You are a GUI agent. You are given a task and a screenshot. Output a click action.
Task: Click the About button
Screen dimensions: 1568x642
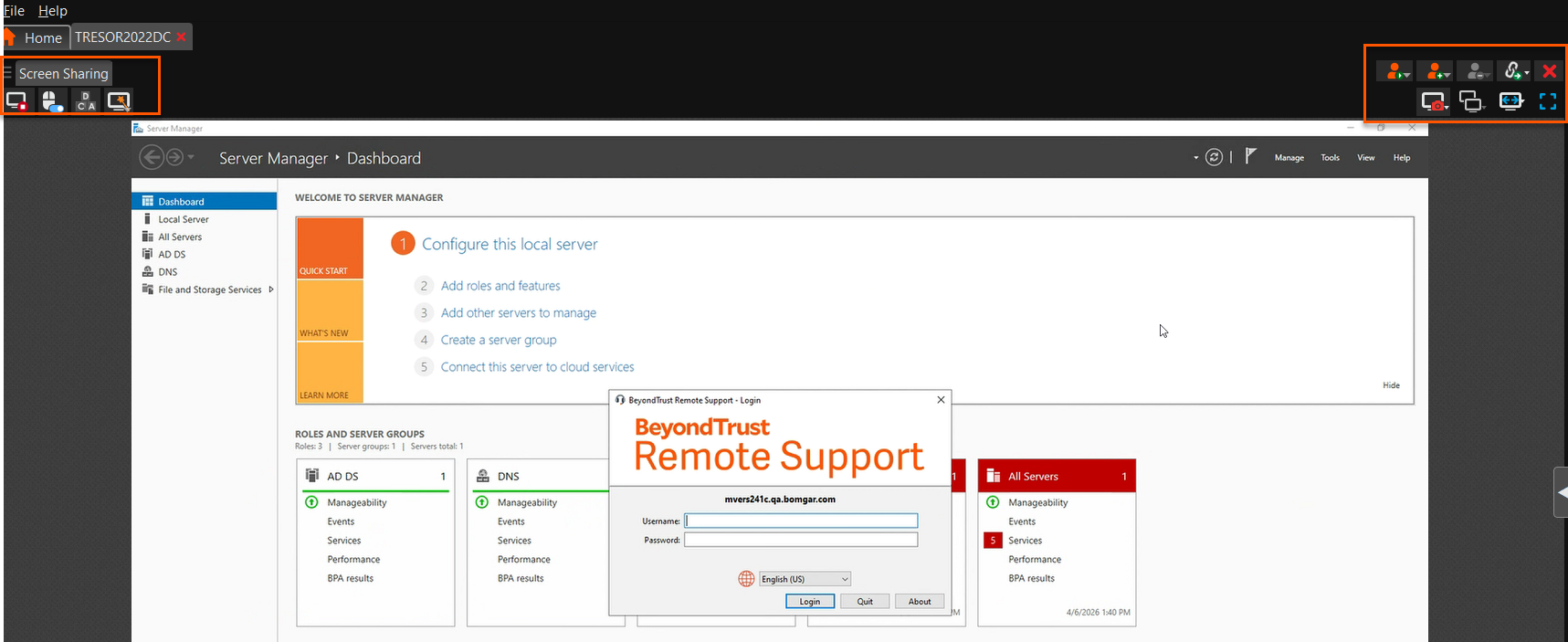click(920, 601)
